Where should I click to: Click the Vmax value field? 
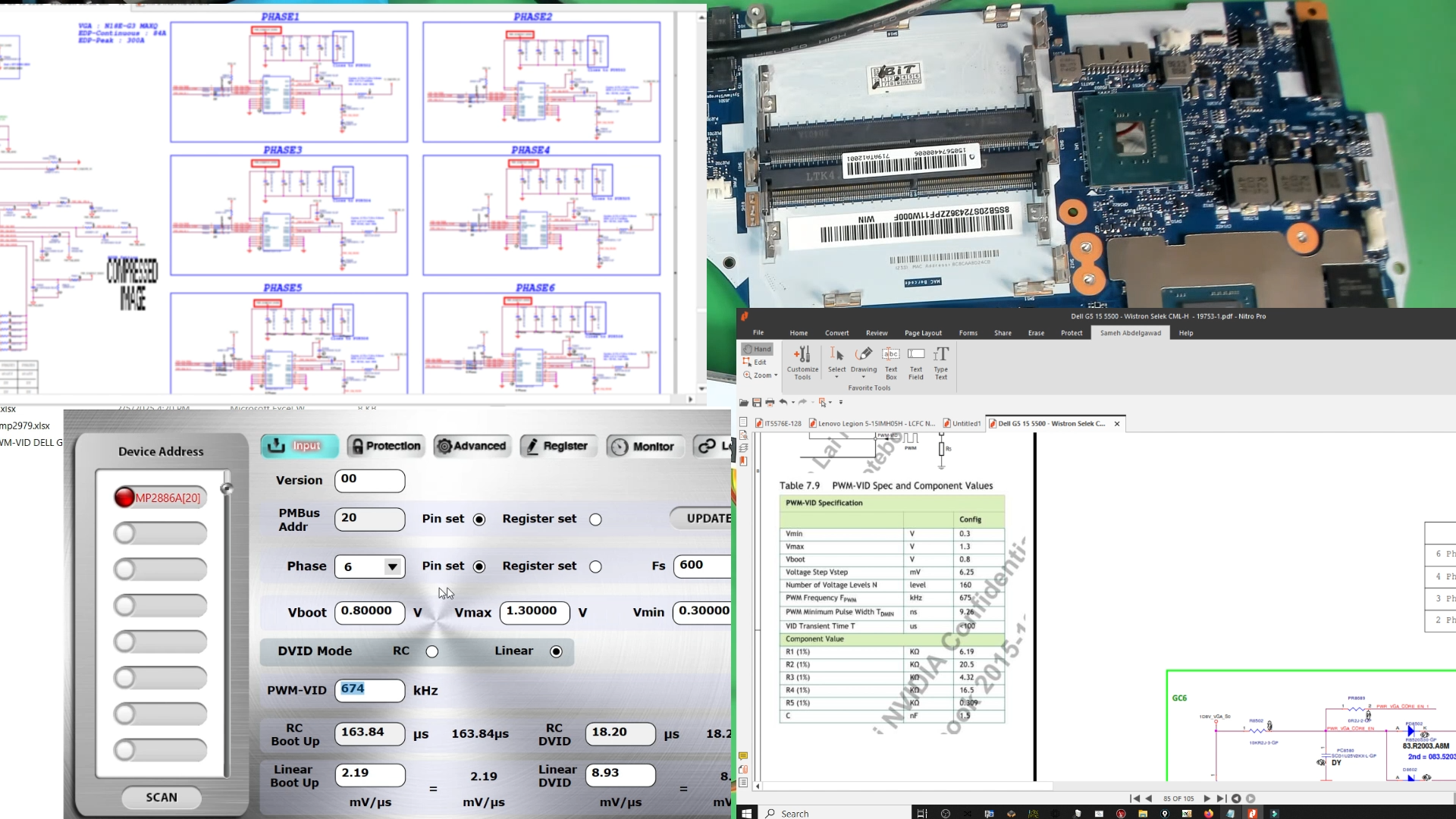coord(535,612)
